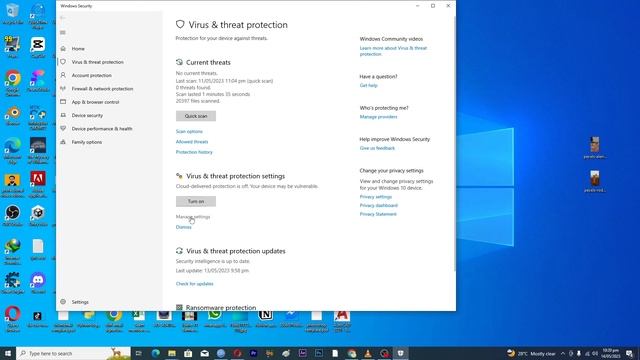Open After Effects from taskbar
Screen dimensions: 640x360
302,353
